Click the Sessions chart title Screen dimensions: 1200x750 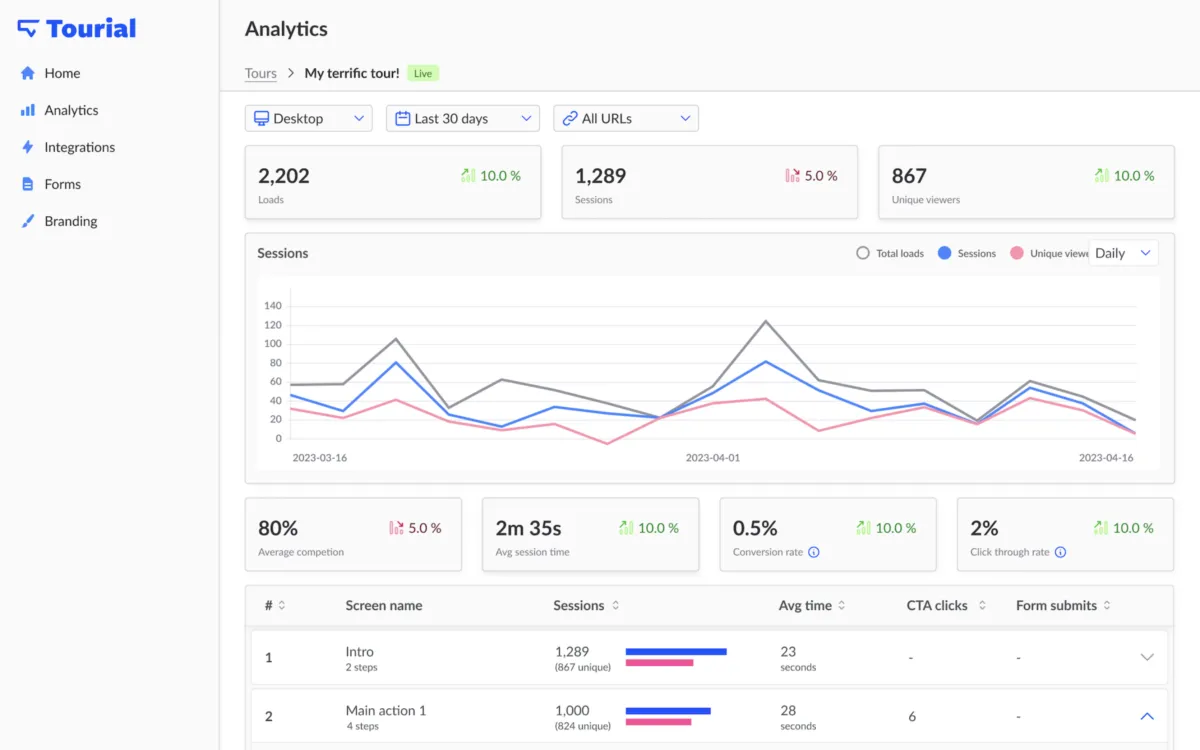283,253
